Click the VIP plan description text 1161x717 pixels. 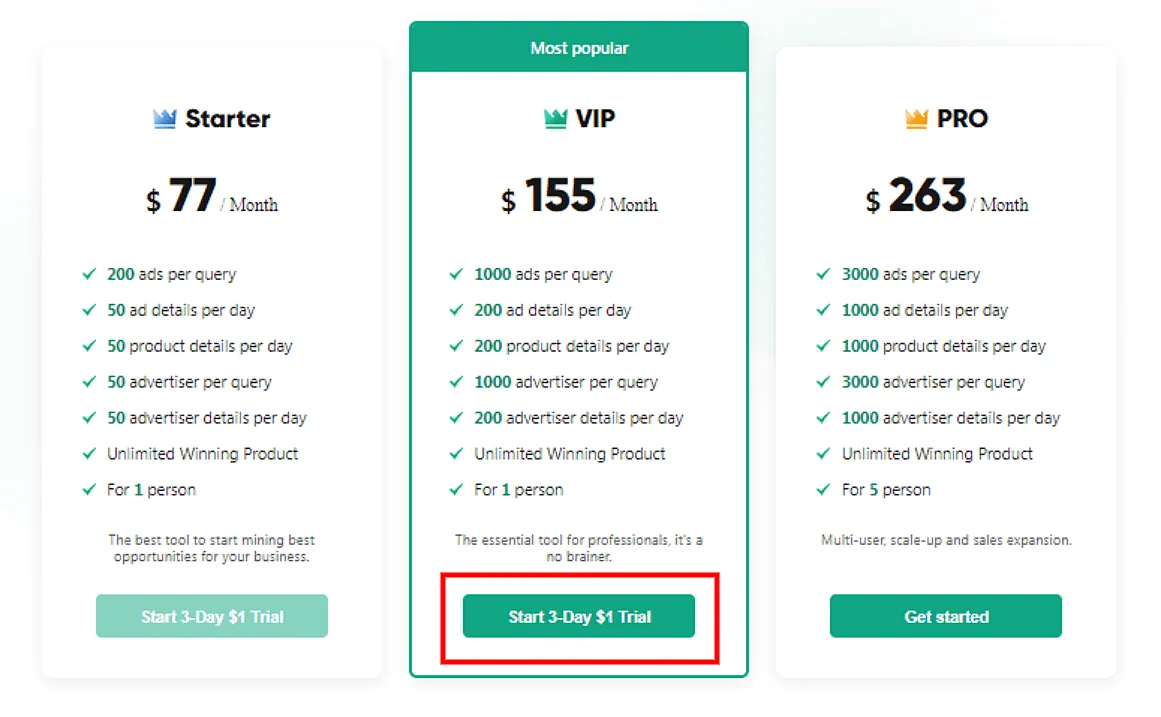click(x=578, y=548)
